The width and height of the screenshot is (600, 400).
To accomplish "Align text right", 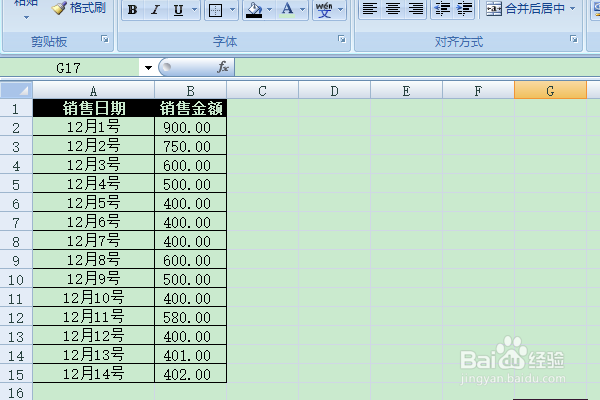I will coord(416,9).
